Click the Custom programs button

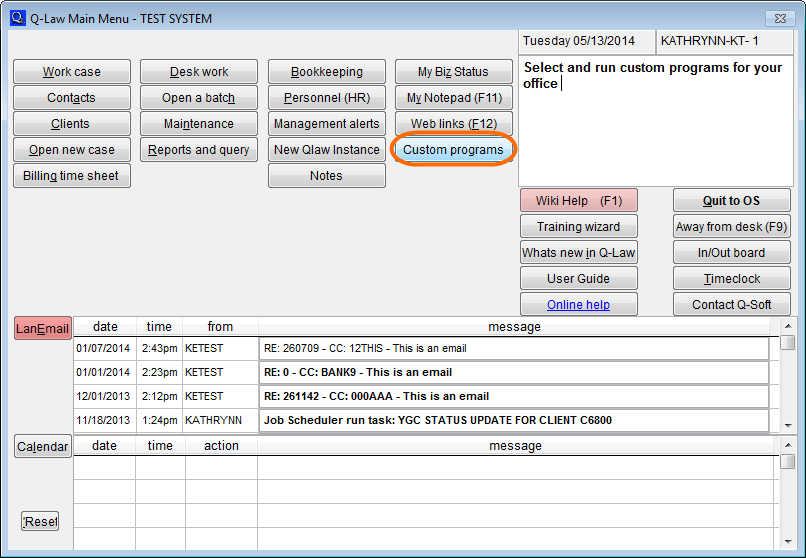[453, 150]
